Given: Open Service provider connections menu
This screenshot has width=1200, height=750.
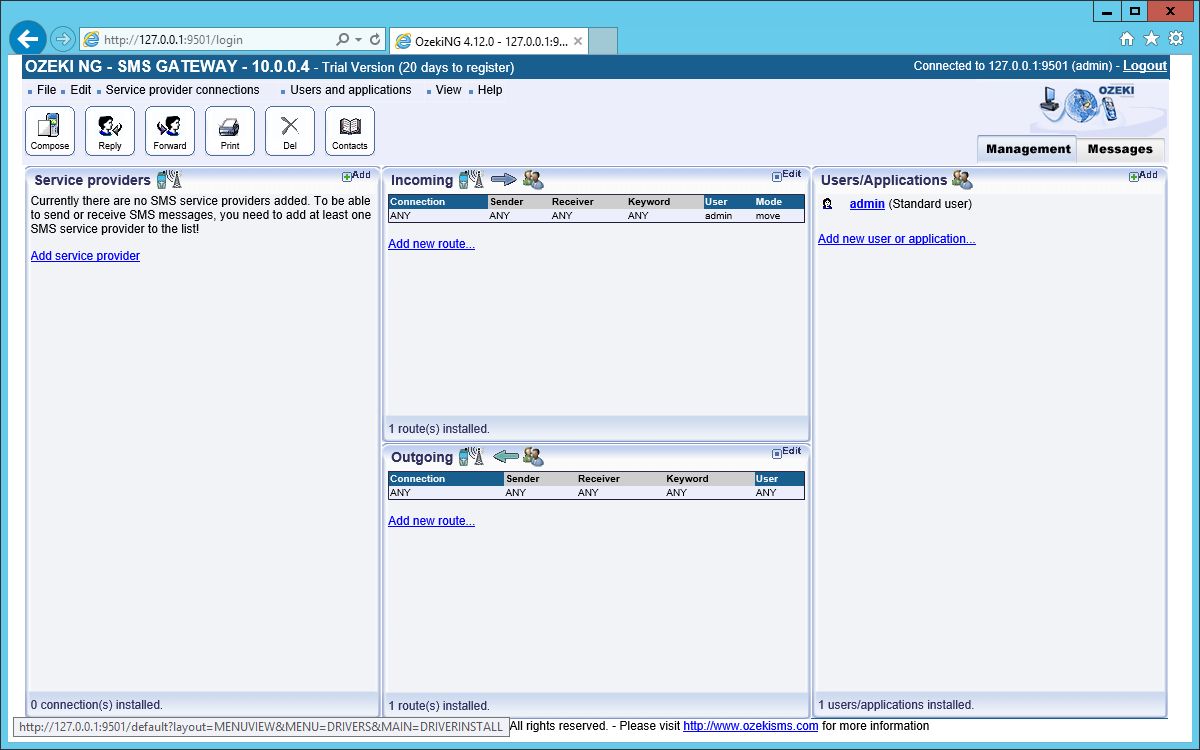Looking at the screenshot, I should tap(182, 90).
